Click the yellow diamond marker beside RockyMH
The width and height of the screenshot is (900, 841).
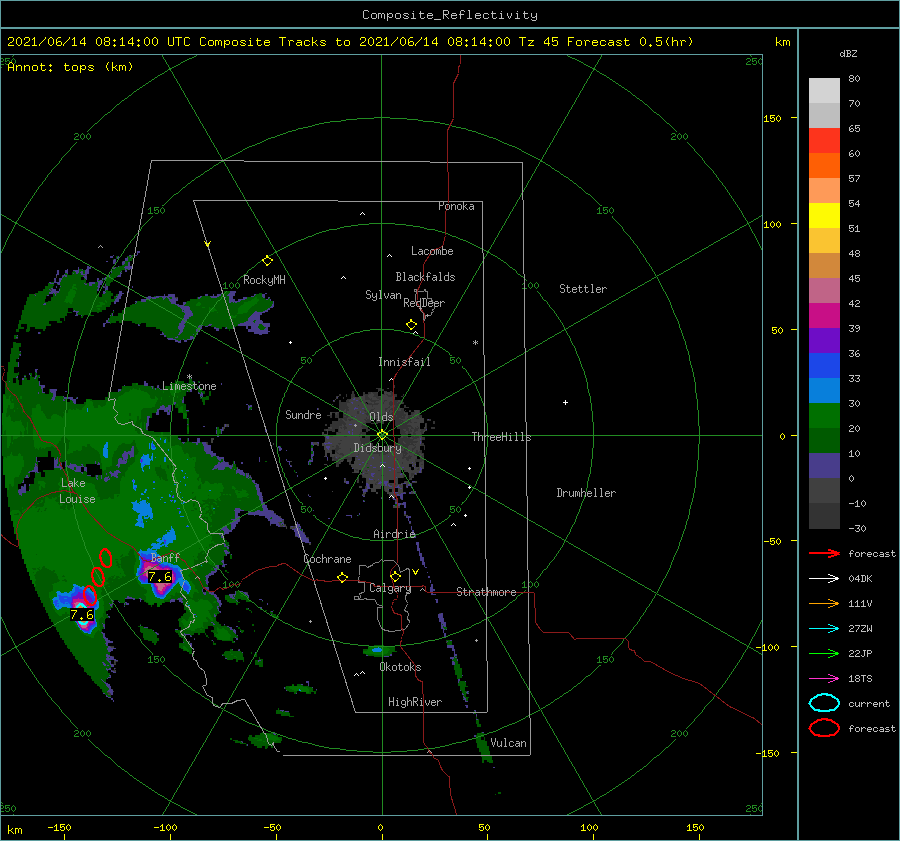[267, 261]
